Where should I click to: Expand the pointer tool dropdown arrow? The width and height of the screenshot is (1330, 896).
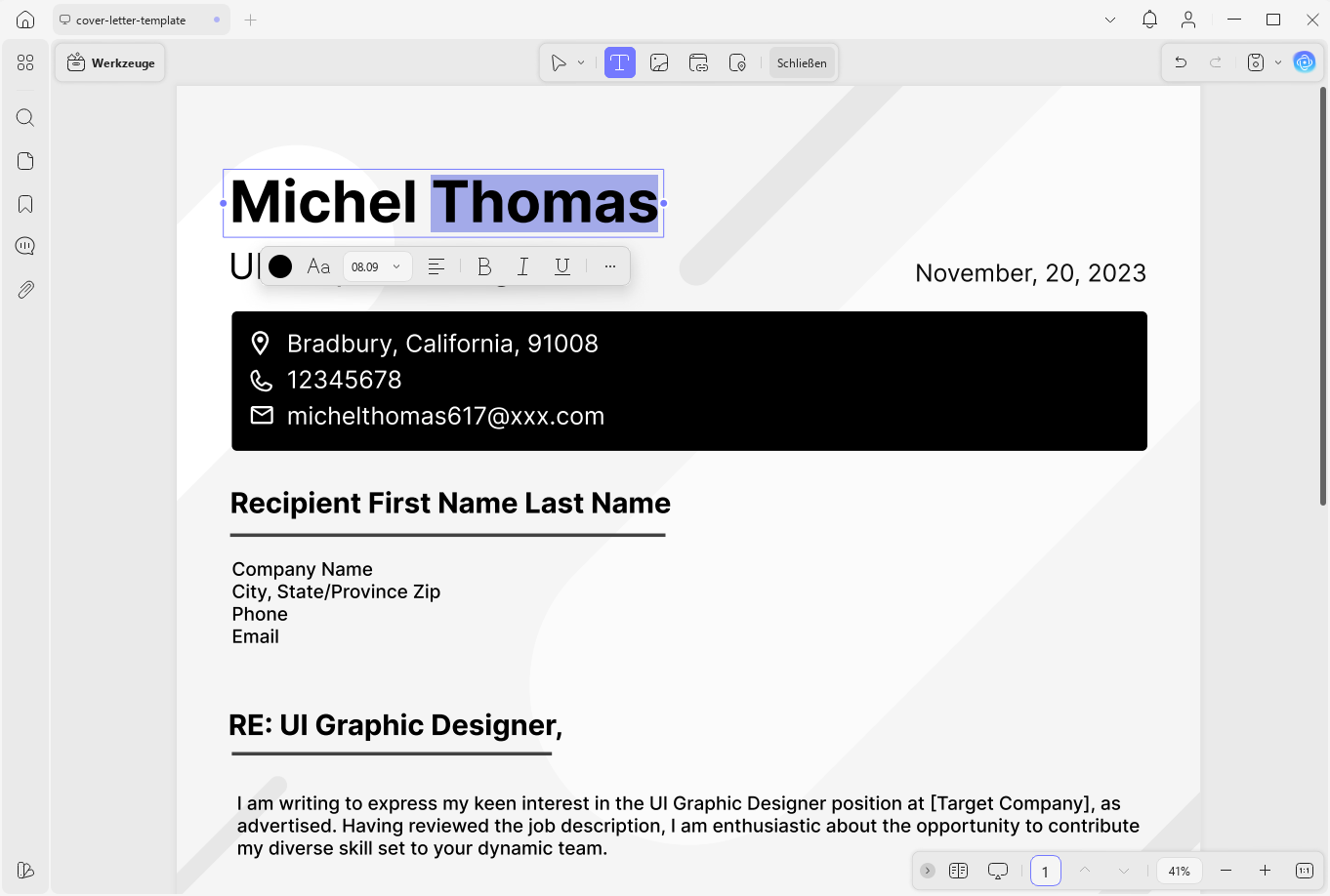tap(581, 62)
